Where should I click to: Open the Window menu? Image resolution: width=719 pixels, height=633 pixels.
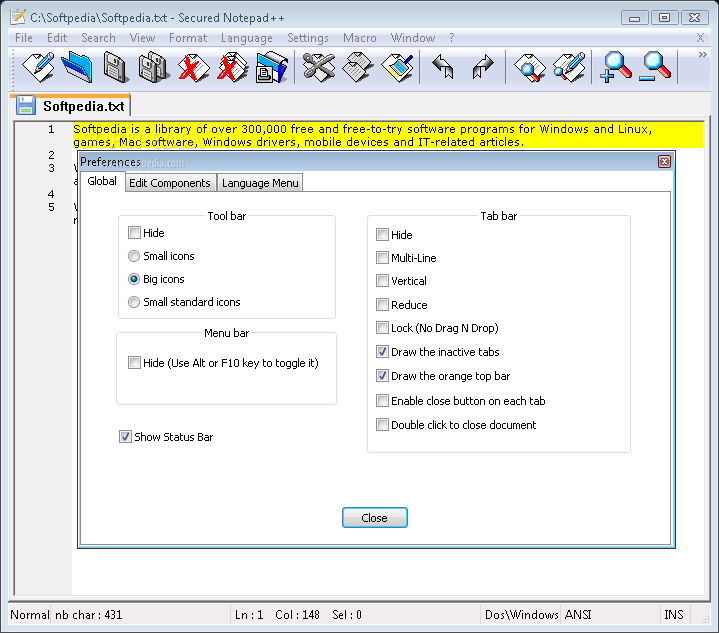413,38
